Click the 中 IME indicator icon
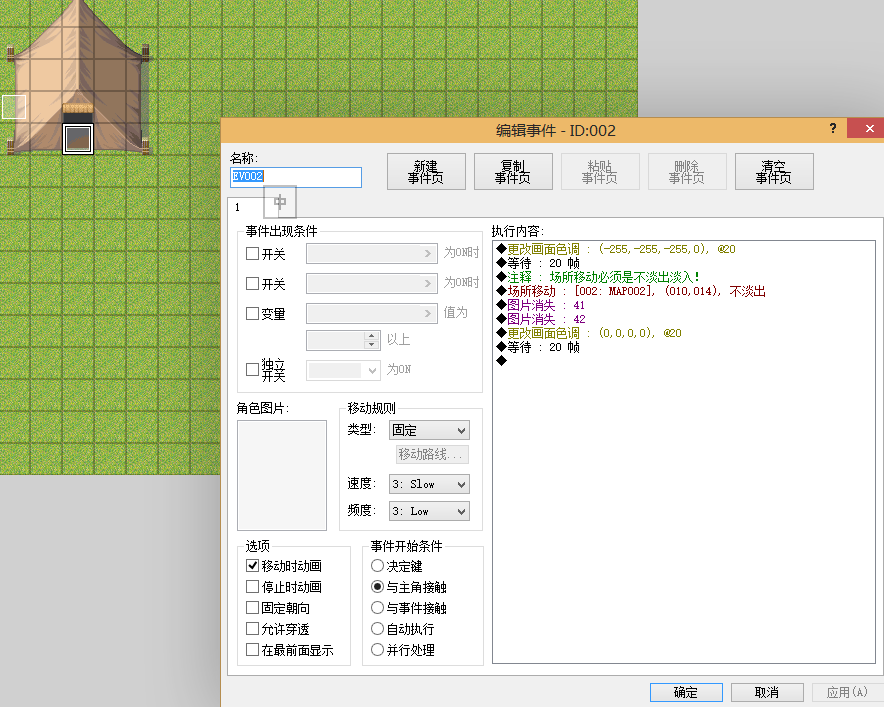Image resolution: width=884 pixels, height=707 pixels. (280, 202)
